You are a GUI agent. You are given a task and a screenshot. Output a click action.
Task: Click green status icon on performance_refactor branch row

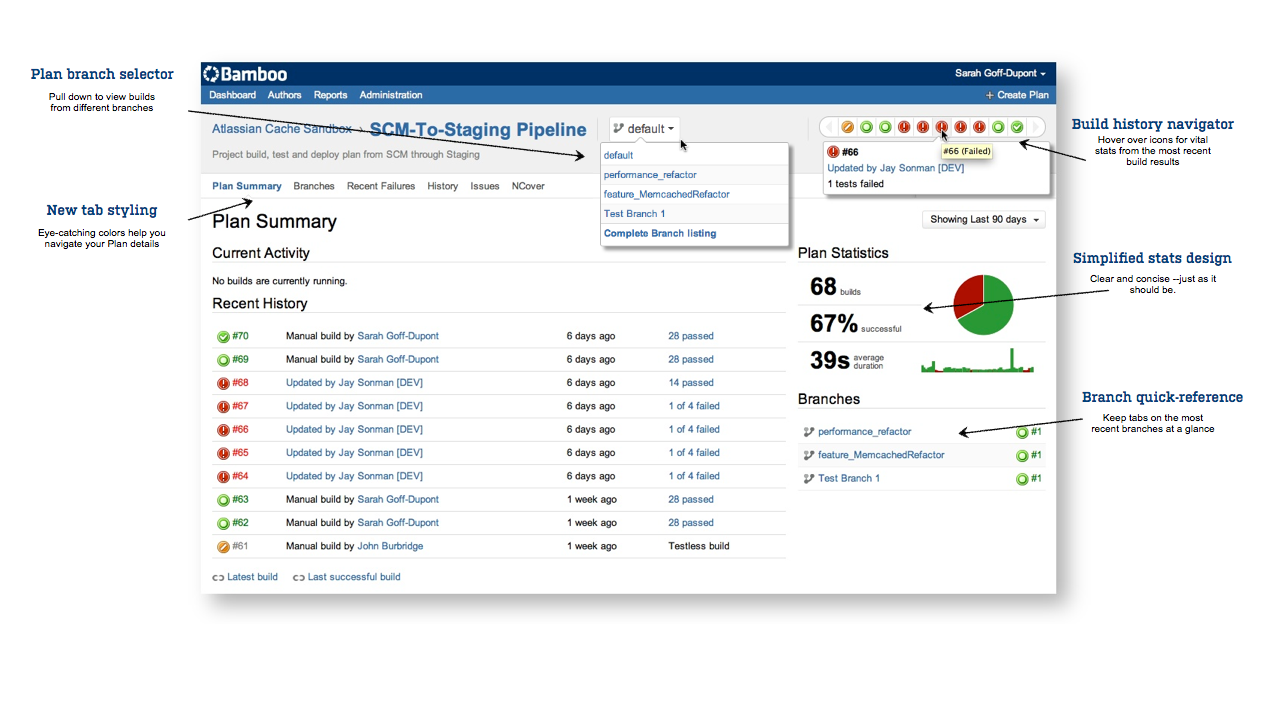click(x=1022, y=432)
